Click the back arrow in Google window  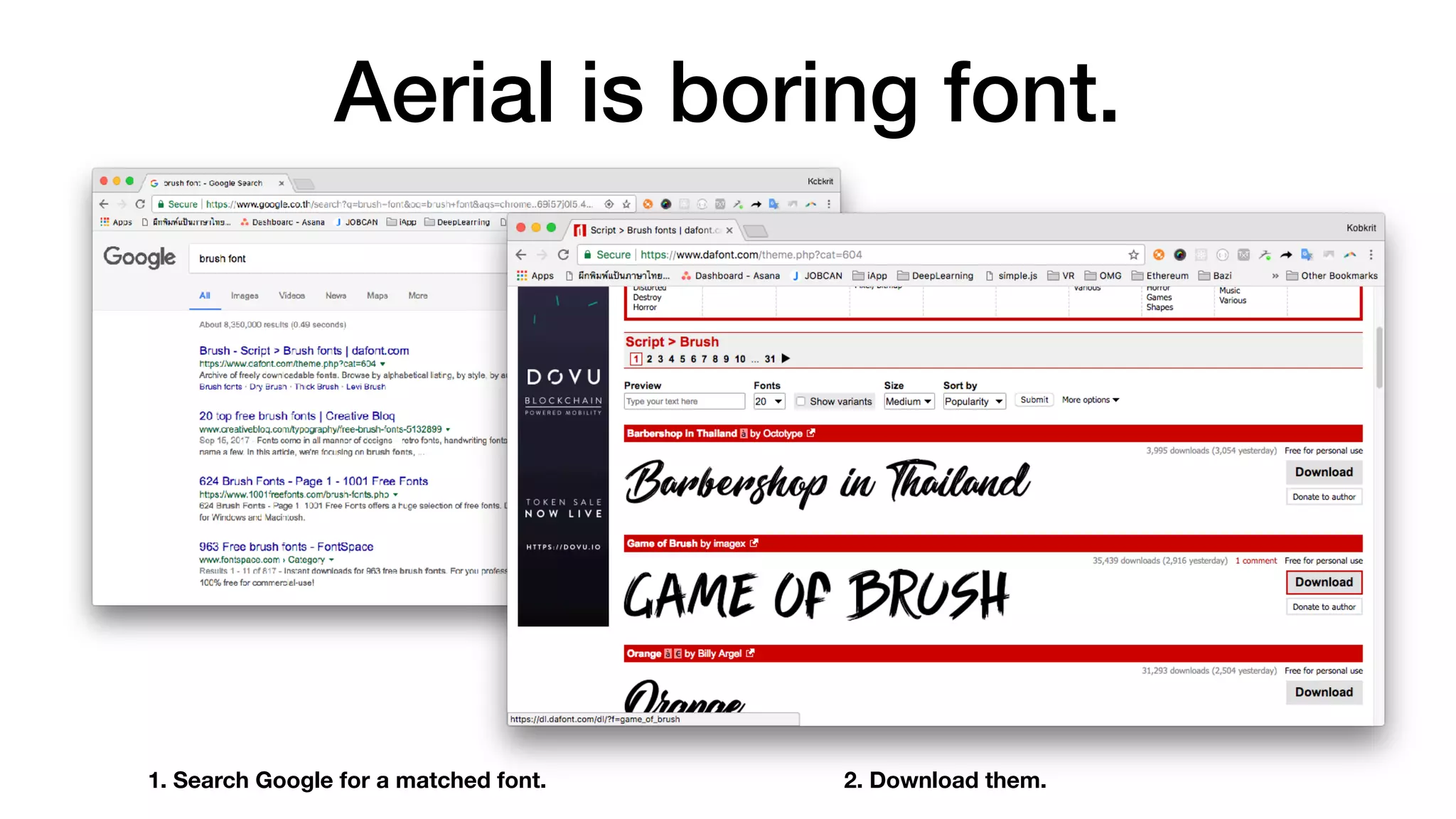tap(104, 204)
